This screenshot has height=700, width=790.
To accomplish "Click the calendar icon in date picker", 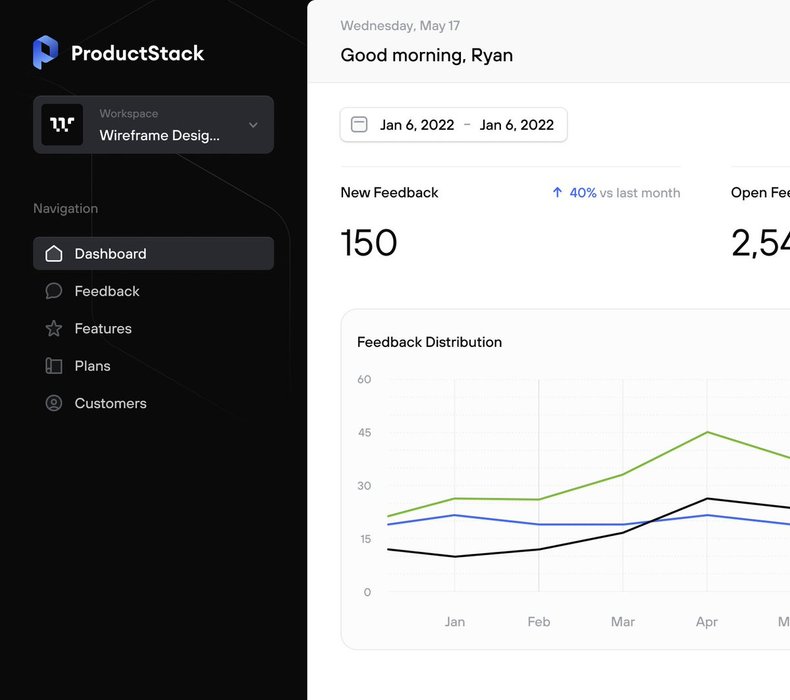I will coord(359,125).
